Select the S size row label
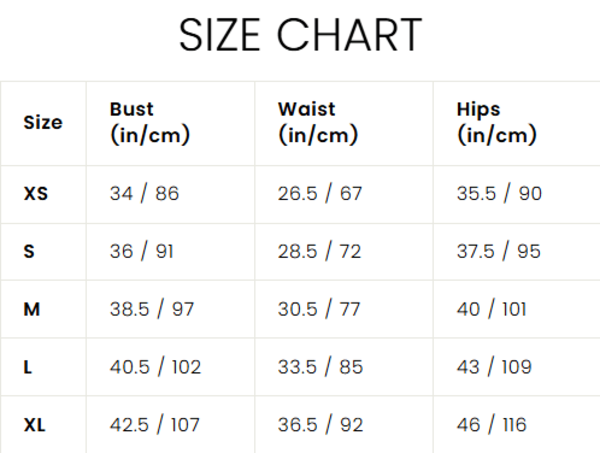Screen dimensions: 600x453 coord(29,251)
